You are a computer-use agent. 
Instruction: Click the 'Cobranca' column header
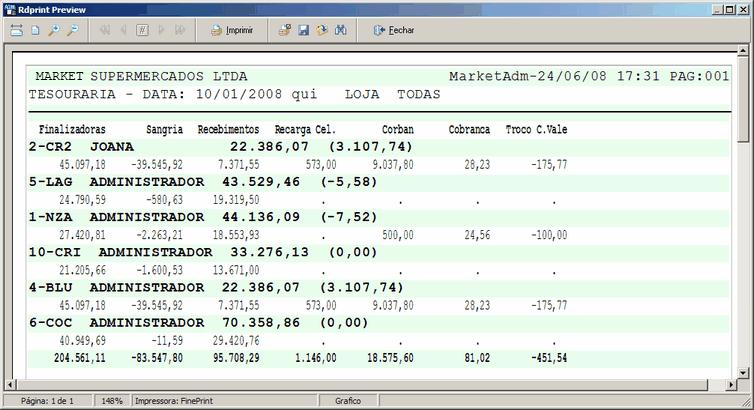pyautogui.click(x=469, y=130)
